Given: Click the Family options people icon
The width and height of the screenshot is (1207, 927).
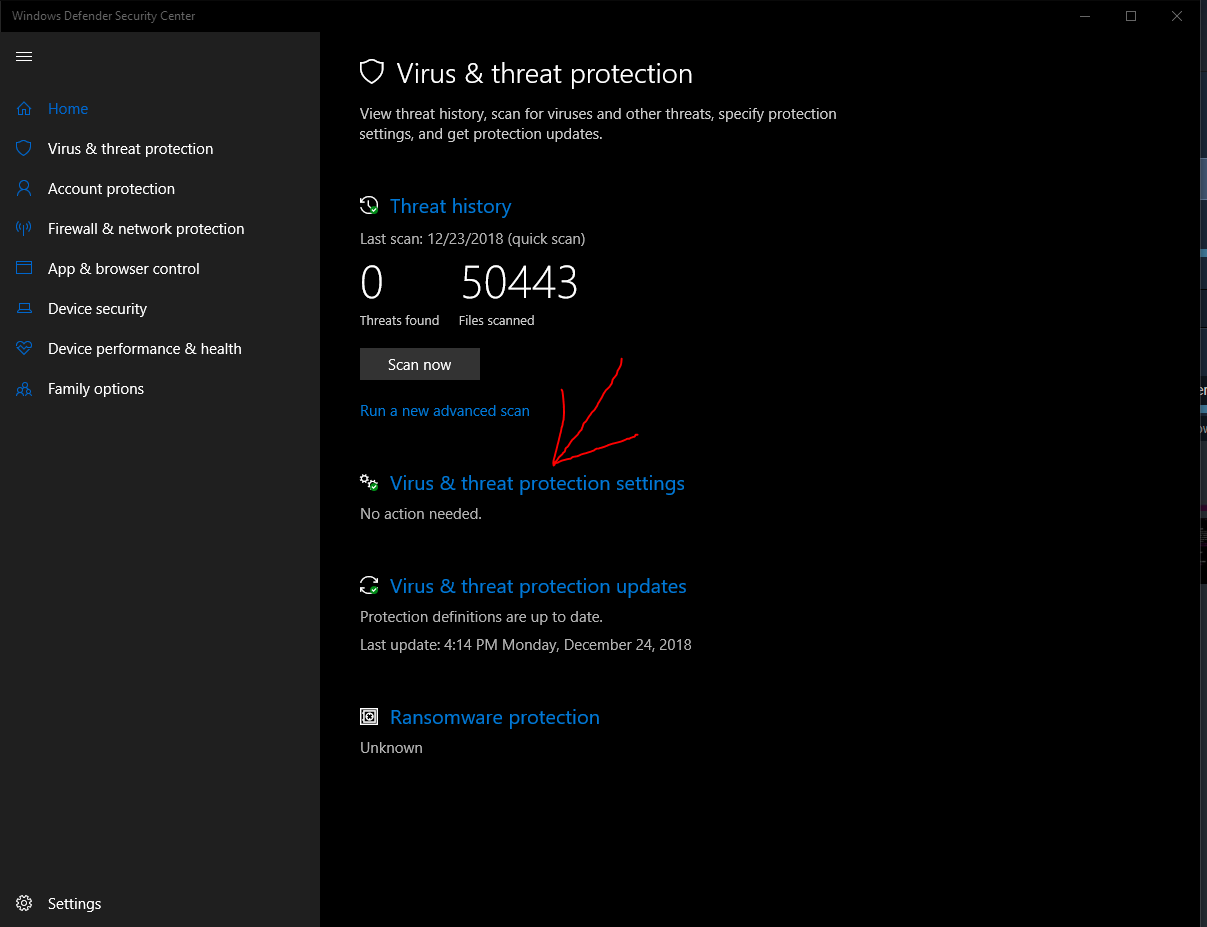Looking at the screenshot, I should [x=24, y=389].
